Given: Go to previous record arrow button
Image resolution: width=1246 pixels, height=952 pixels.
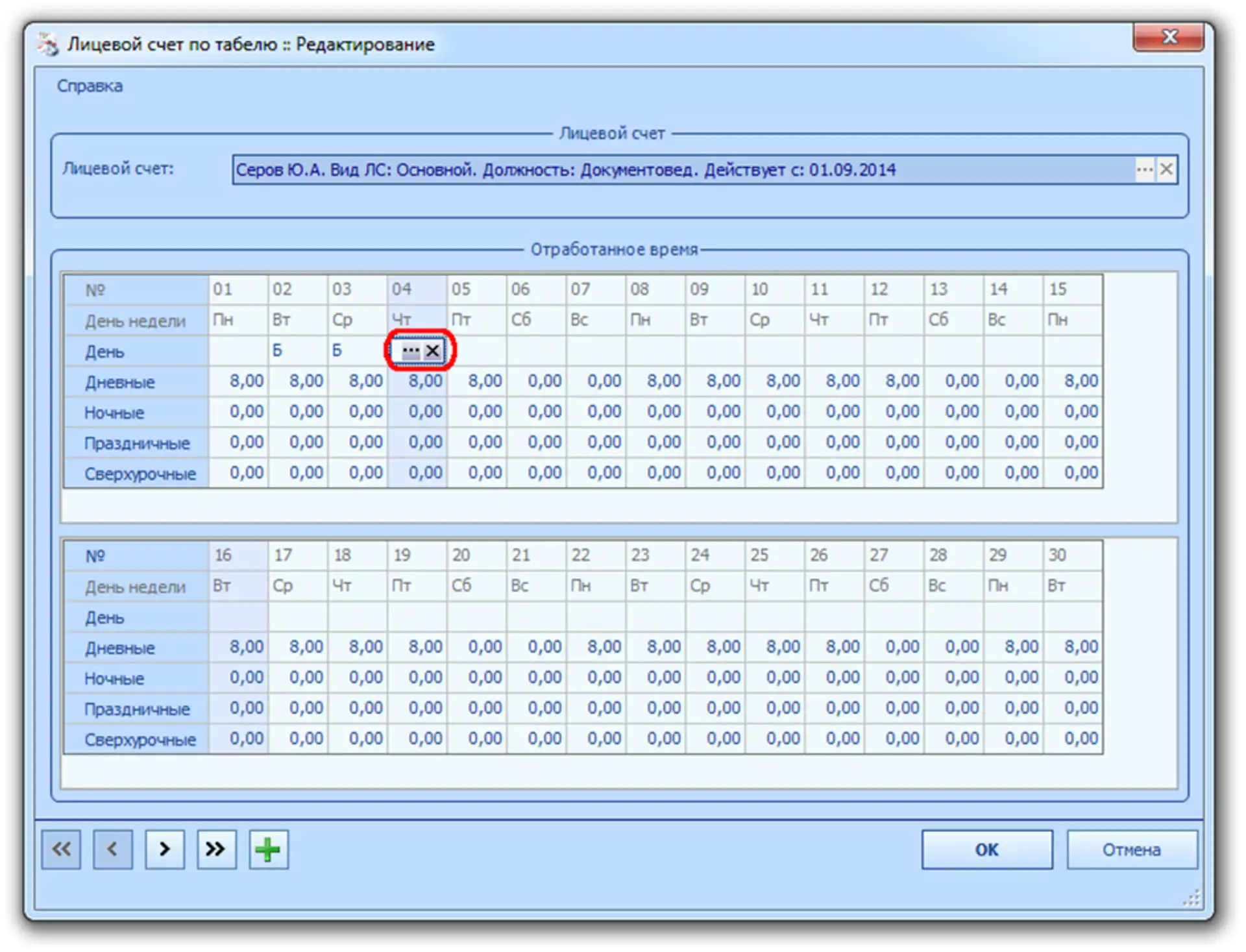Looking at the screenshot, I should 113,849.
